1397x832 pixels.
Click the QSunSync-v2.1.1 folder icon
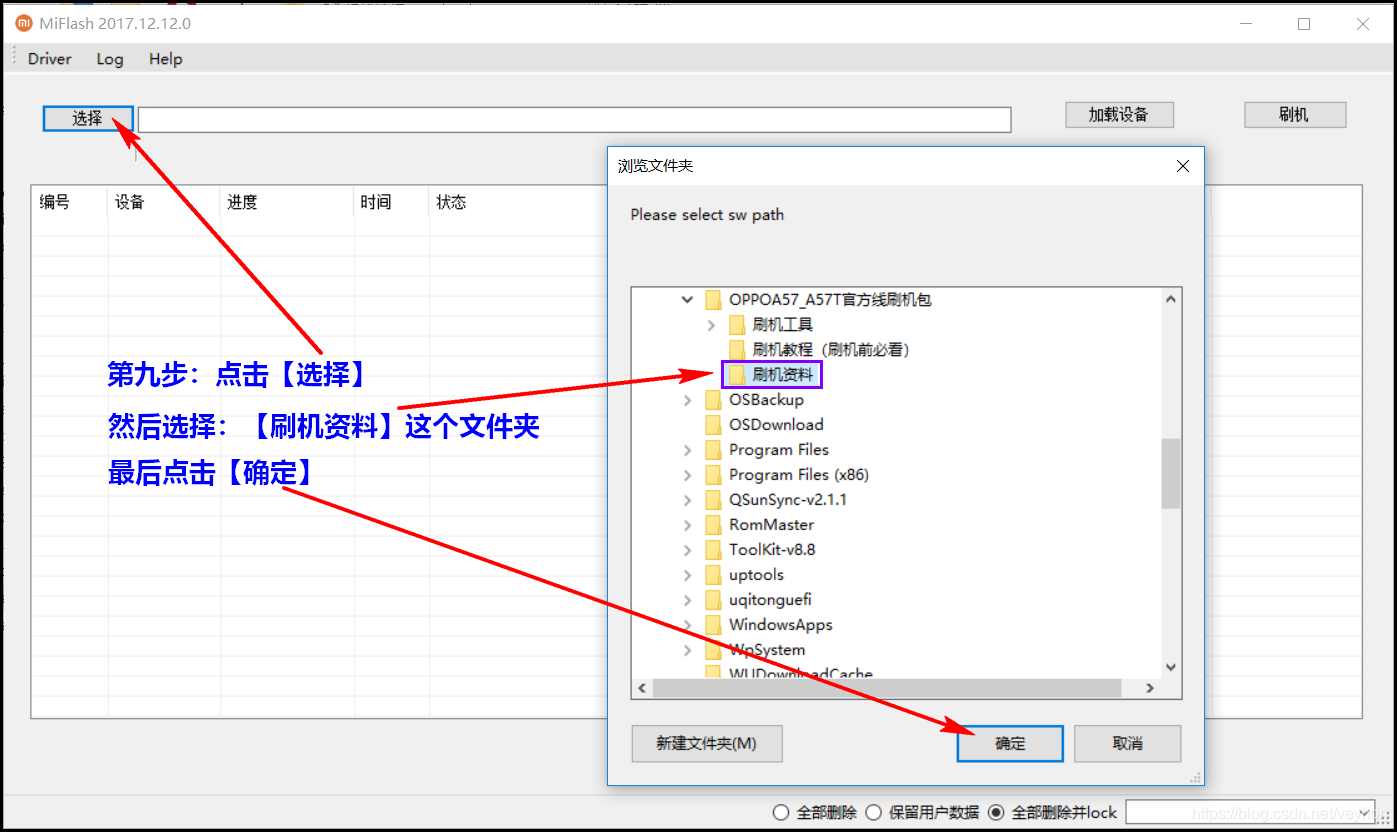713,500
